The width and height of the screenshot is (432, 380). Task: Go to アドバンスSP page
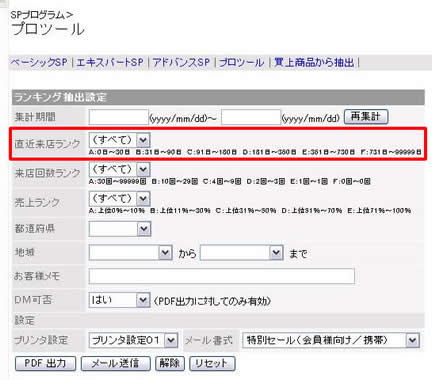click(x=181, y=62)
